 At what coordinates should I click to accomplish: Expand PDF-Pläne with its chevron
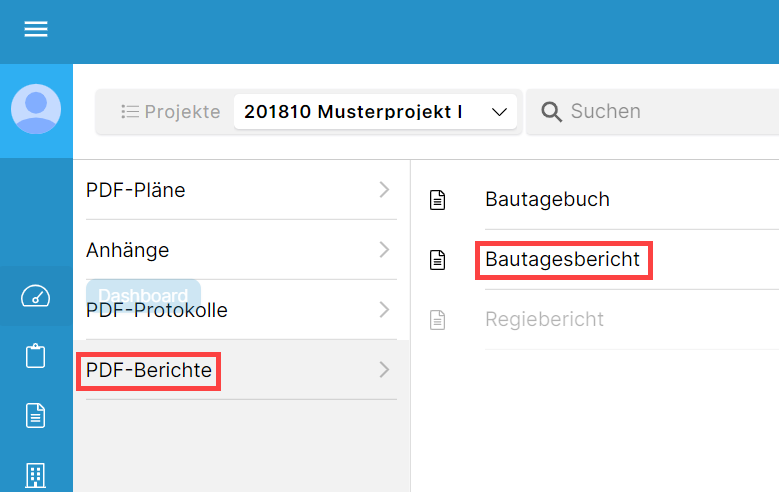[384, 189]
